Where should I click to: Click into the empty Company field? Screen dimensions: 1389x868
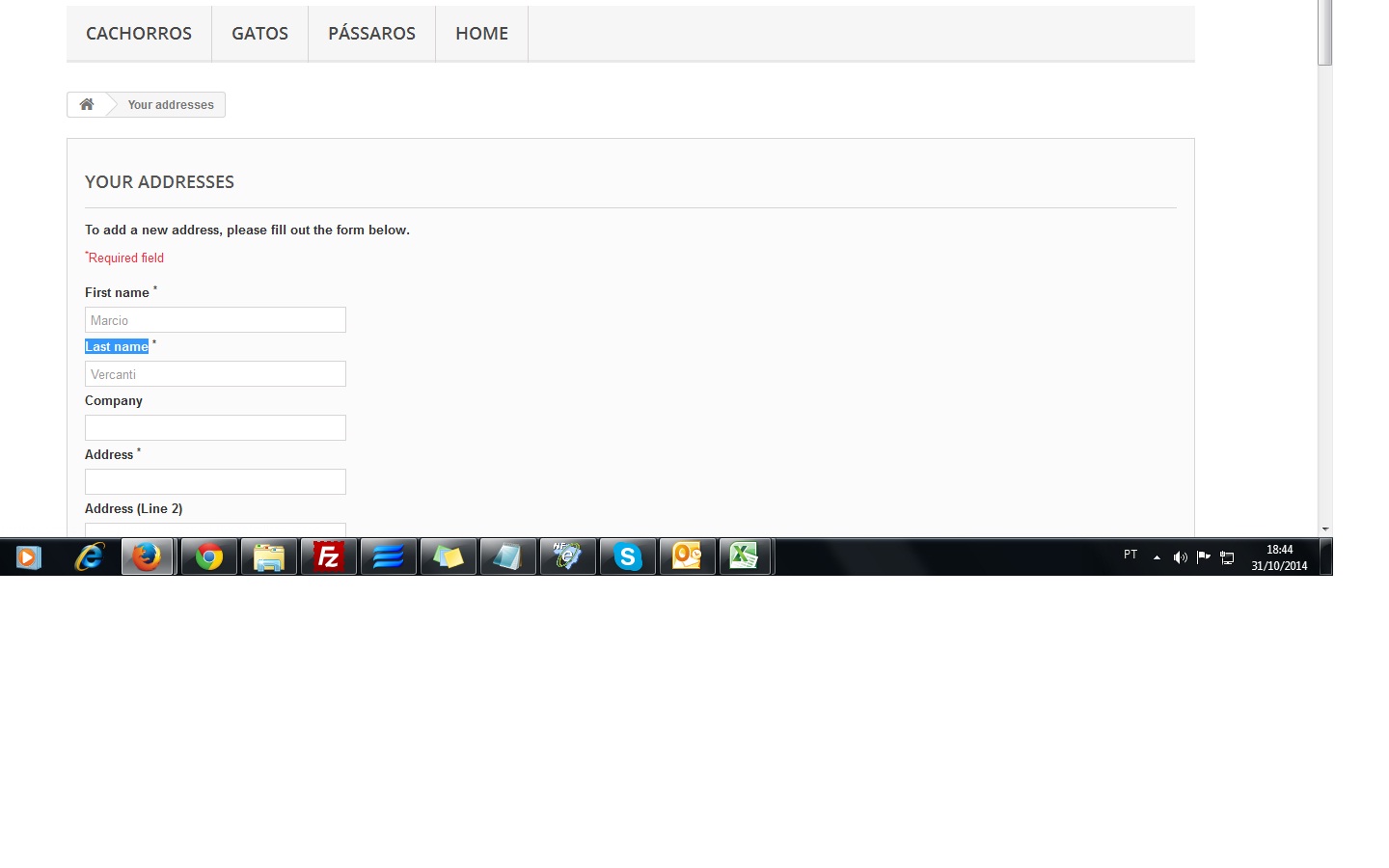click(x=215, y=428)
